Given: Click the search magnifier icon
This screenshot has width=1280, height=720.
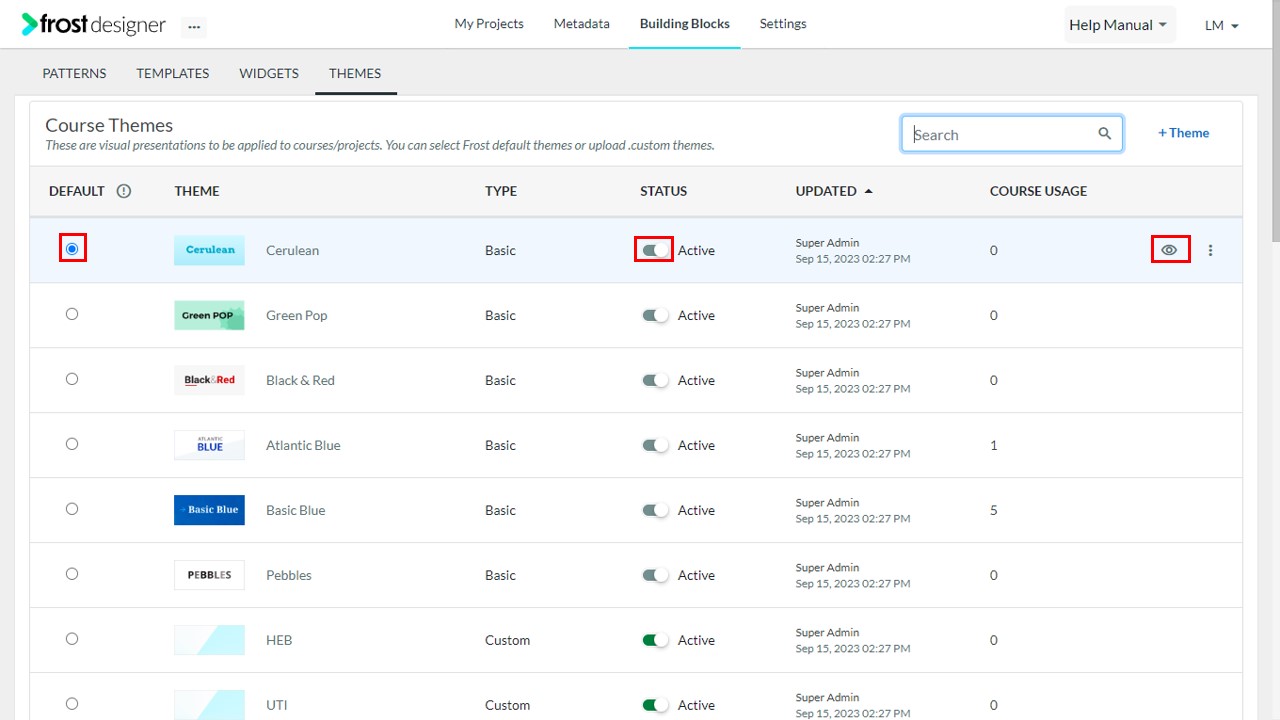Looking at the screenshot, I should pyautogui.click(x=1105, y=134).
